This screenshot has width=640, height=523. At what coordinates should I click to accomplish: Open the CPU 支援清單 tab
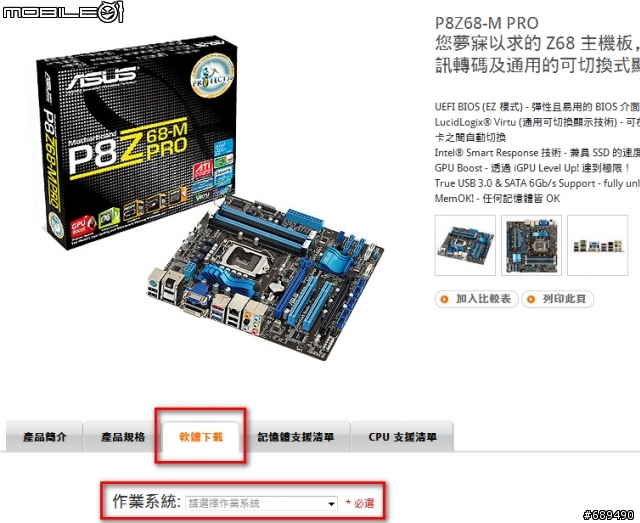[402, 436]
